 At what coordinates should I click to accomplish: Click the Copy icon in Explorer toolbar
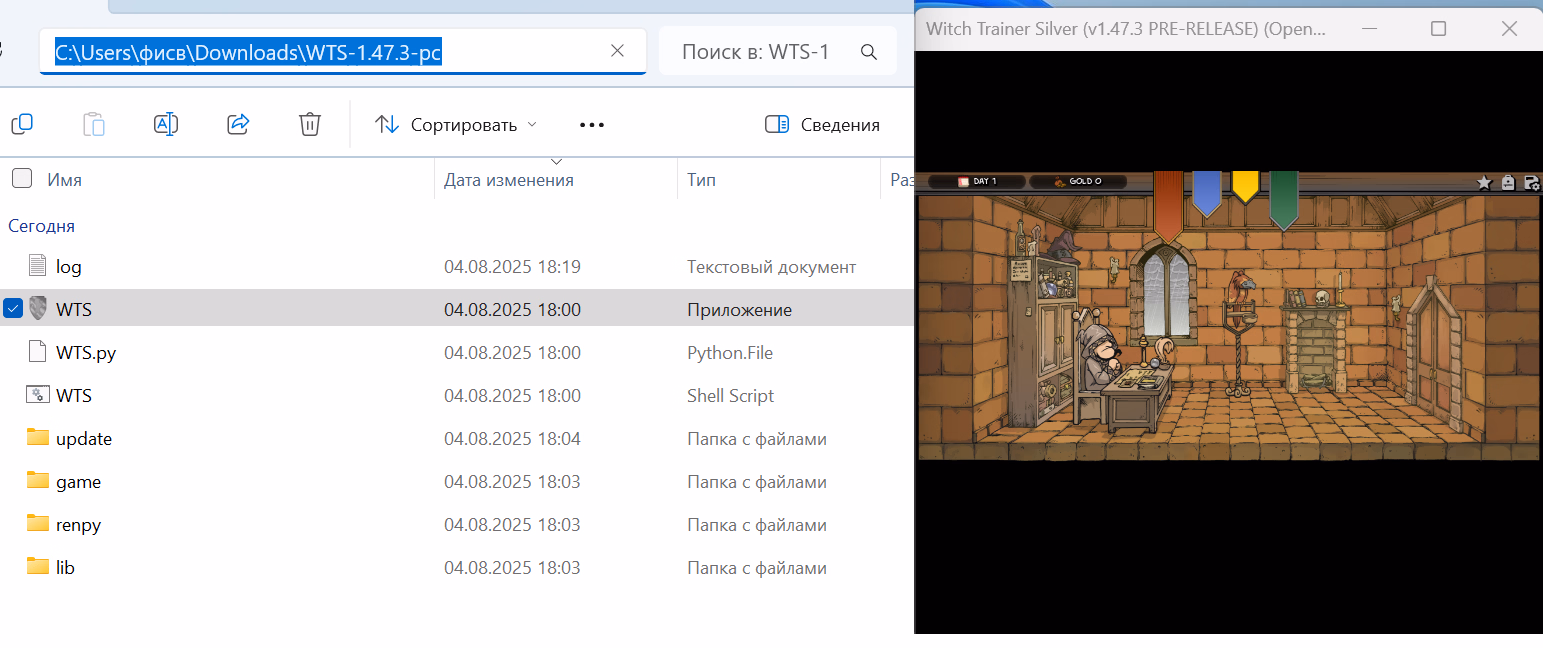click(22, 124)
